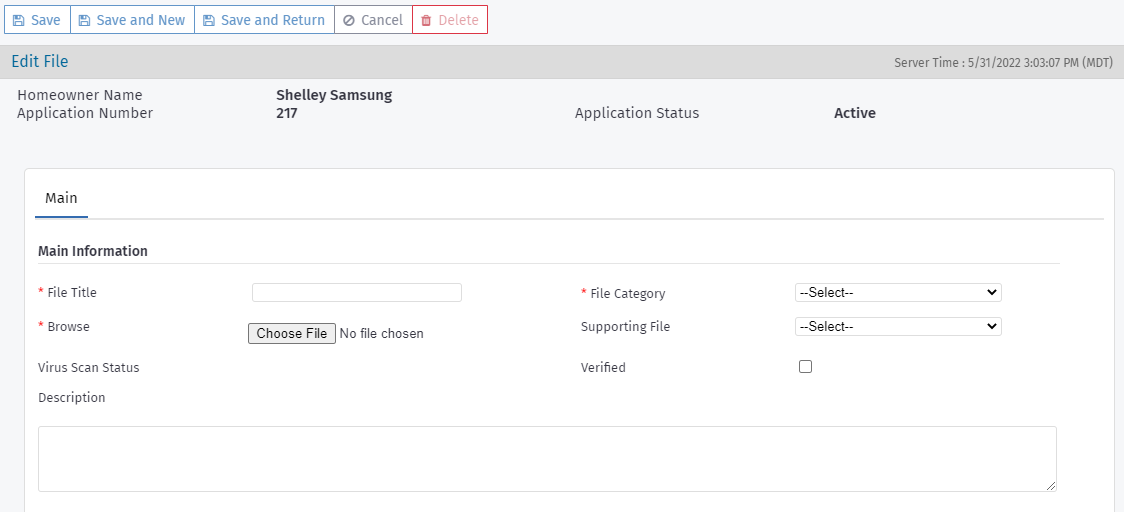Click the "No file chosen" text
The width and height of the screenshot is (1124, 512).
coord(381,334)
